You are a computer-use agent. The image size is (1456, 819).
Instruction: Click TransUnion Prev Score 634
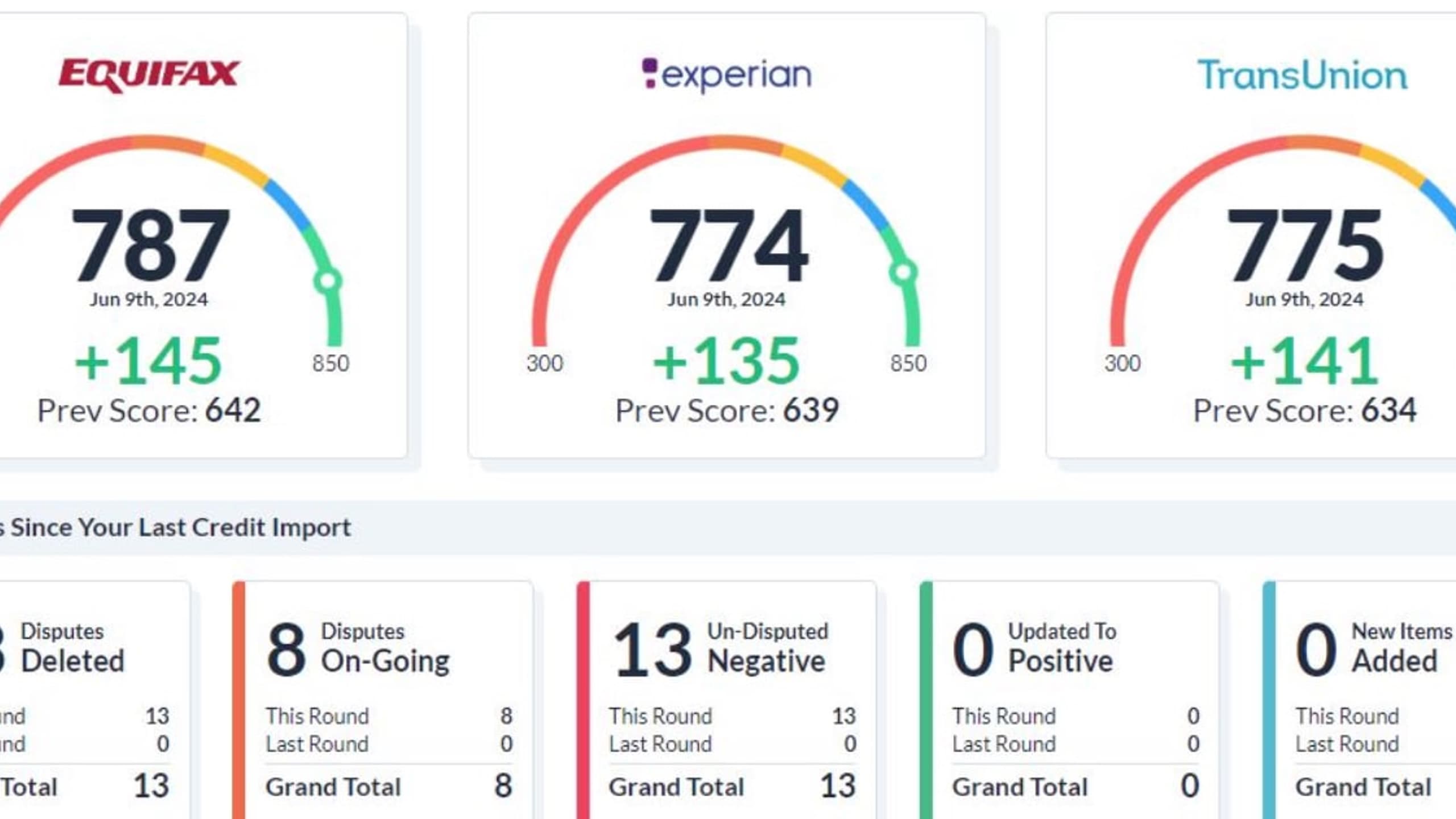click(1305, 410)
